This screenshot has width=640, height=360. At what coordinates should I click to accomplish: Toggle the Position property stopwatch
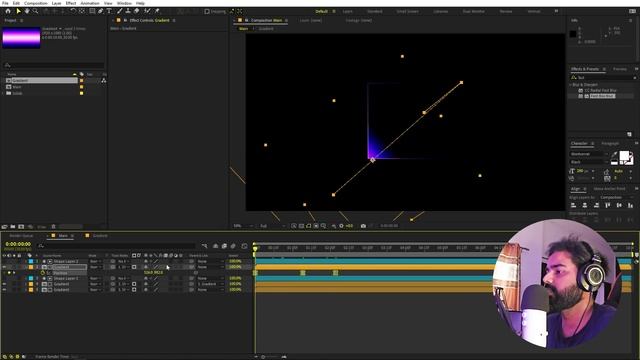[x=42, y=273]
